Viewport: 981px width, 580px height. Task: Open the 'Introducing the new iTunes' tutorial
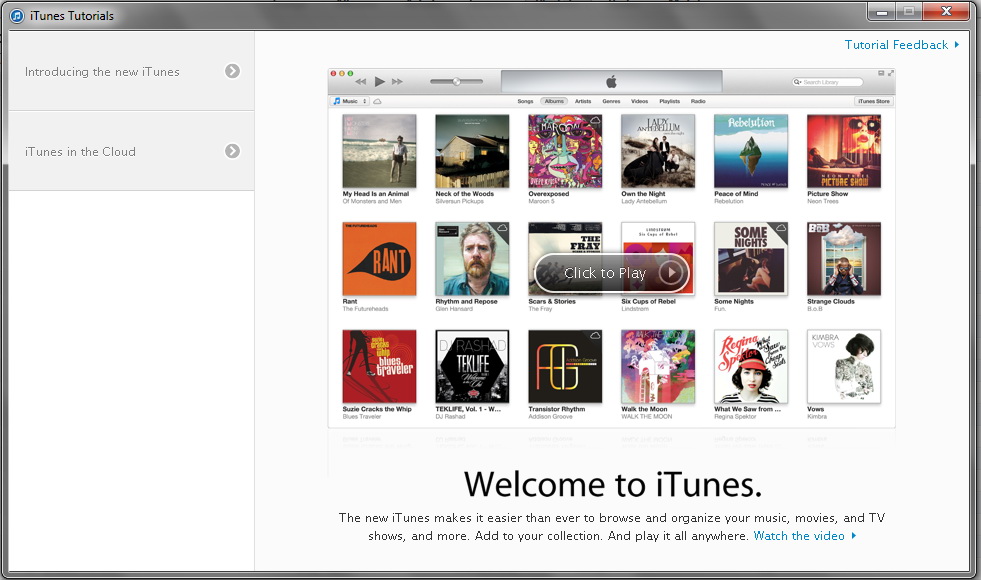point(131,71)
